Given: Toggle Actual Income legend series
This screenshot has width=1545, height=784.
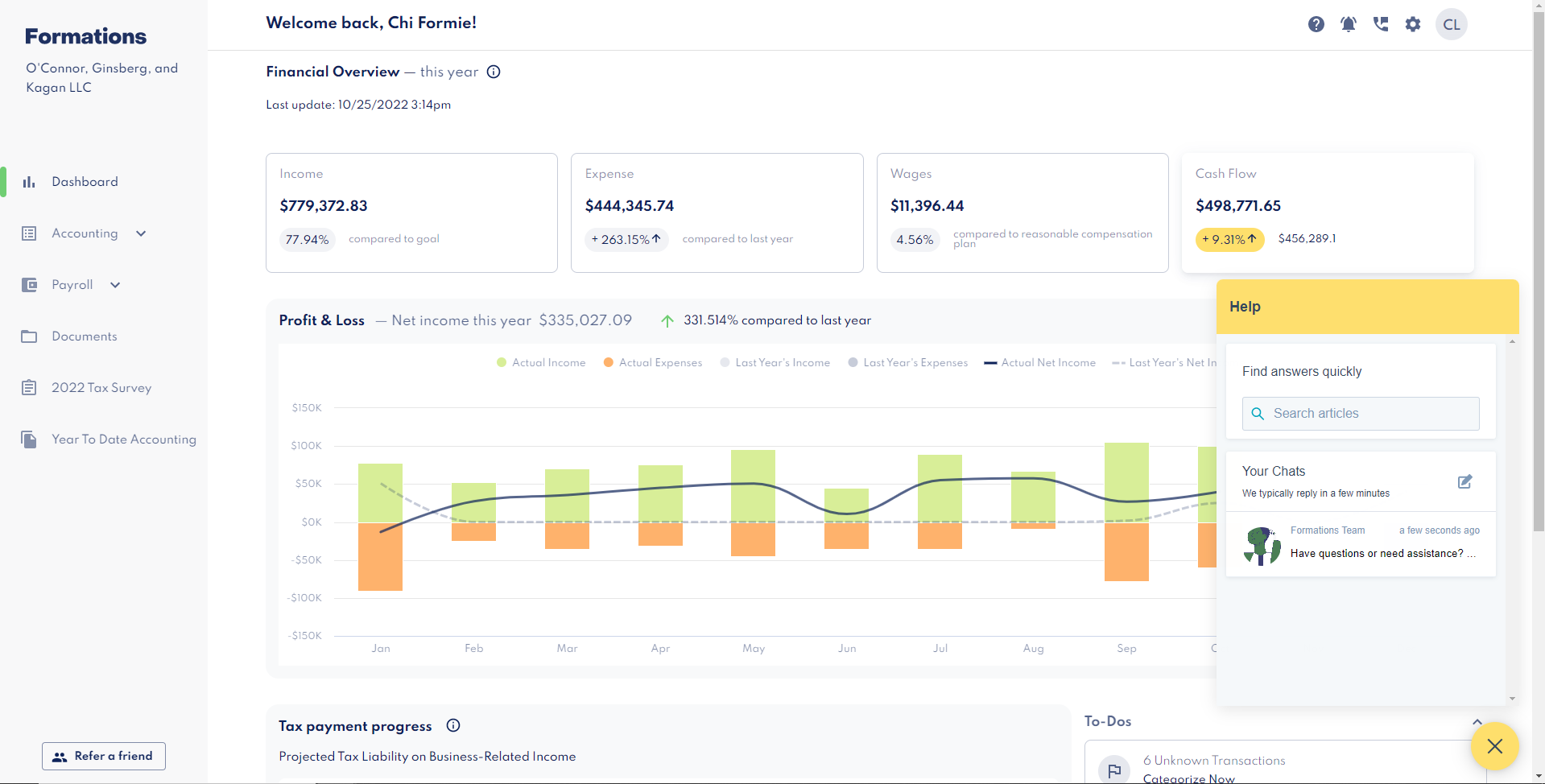Looking at the screenshot, I should pyautogui.click(x=541, y=363).
